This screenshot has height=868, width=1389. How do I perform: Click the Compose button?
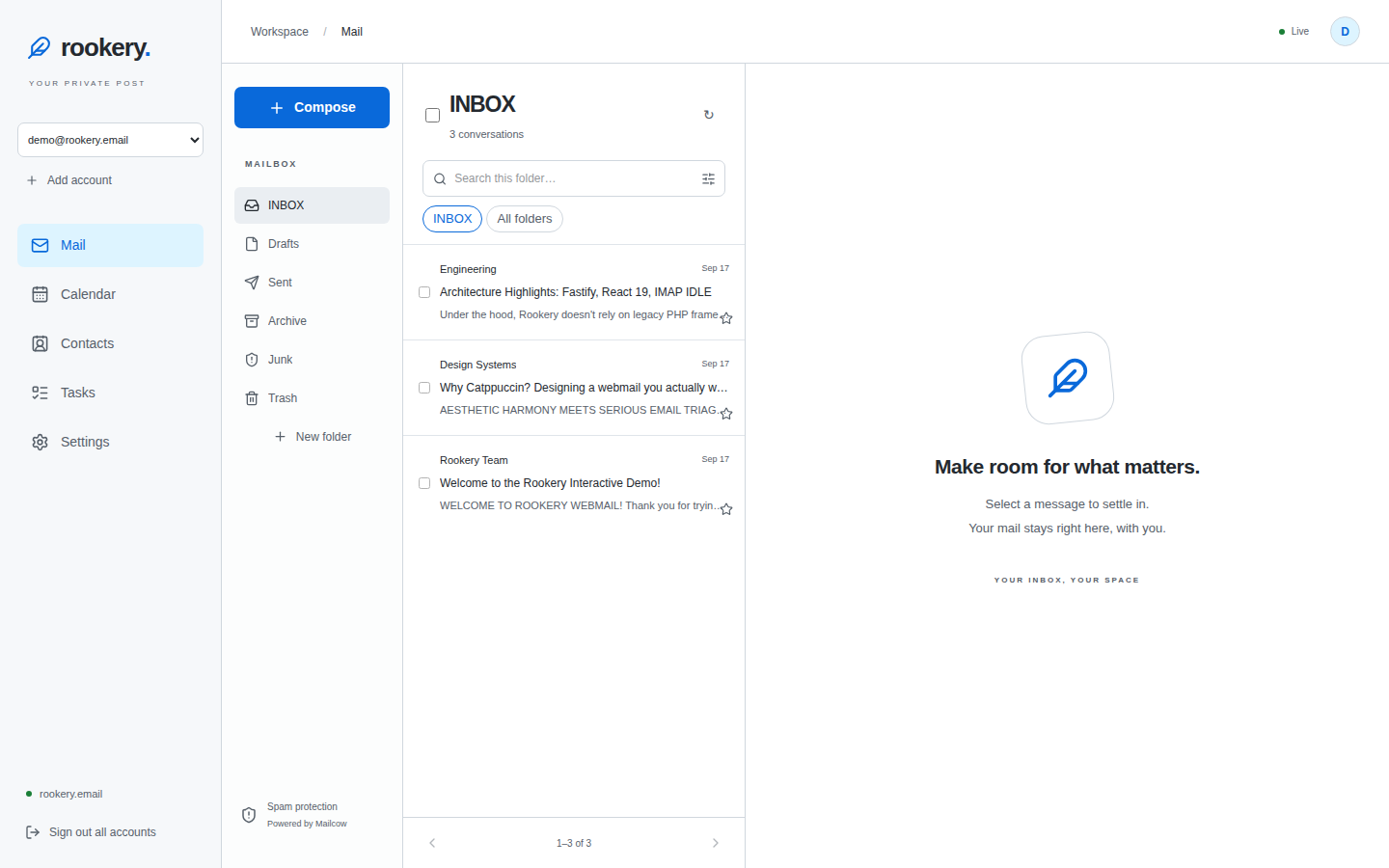click(312, 107)
